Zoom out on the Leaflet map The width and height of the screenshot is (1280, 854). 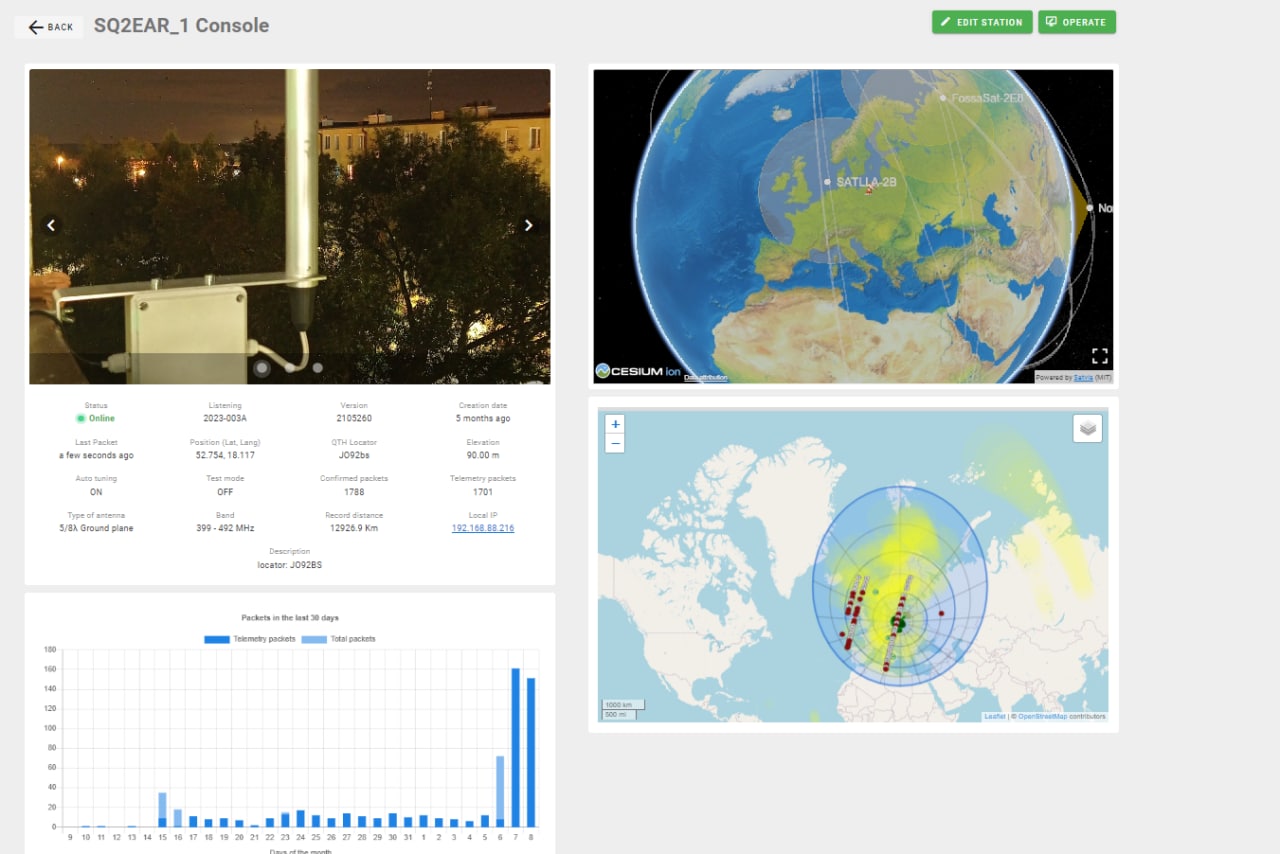click(615, 443)
